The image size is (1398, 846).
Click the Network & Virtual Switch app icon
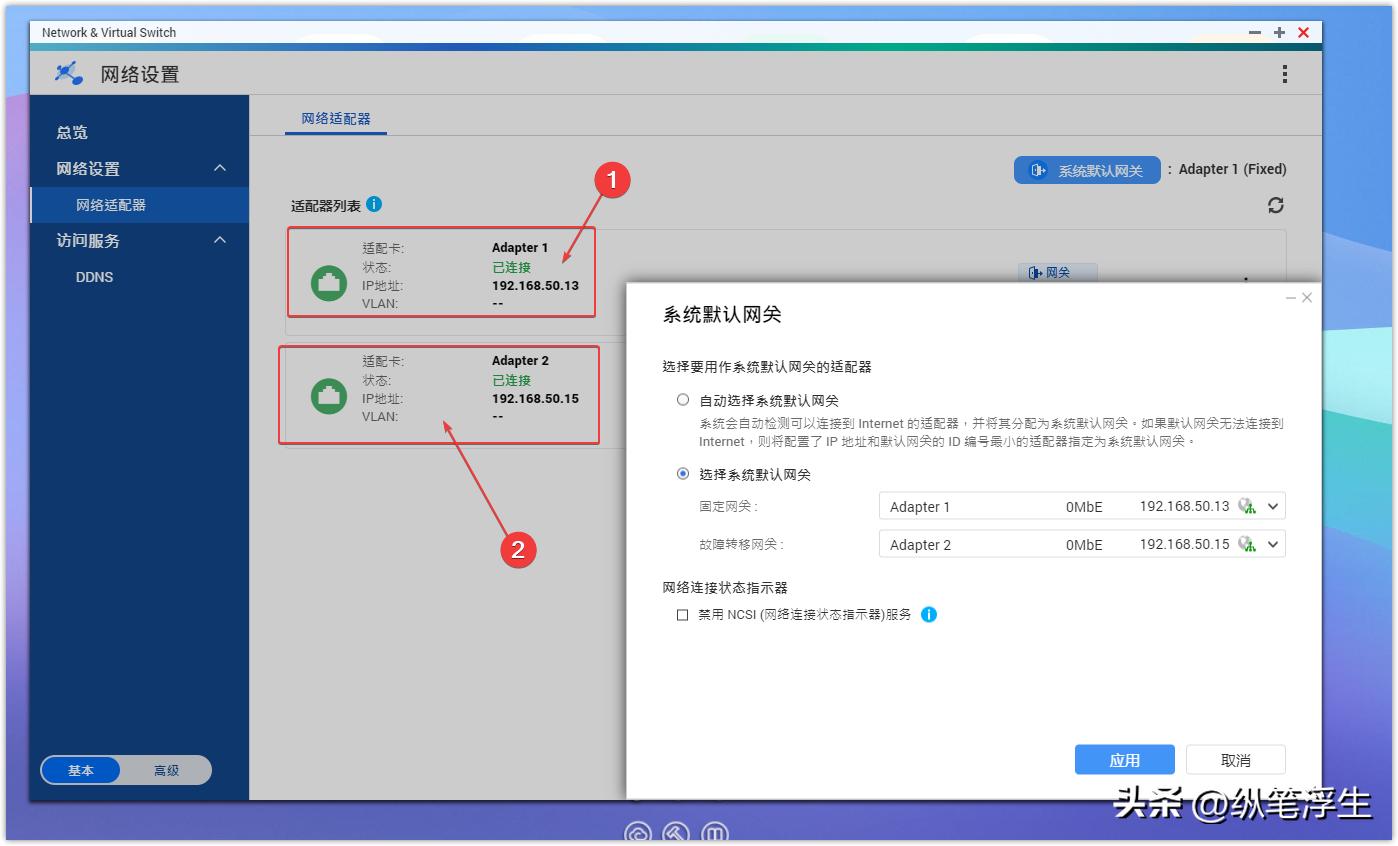coord(65,71)
